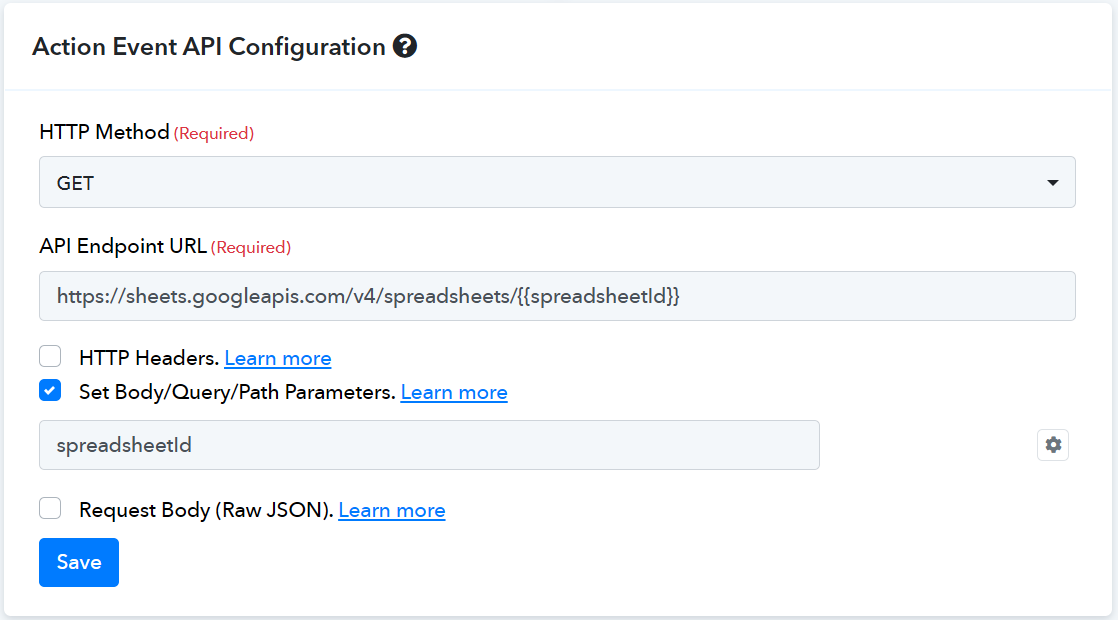Screen dimensions: 1118x620
Task: Click the "Set Body/Query/Path Parameters." label text
Action: point(237,392)
